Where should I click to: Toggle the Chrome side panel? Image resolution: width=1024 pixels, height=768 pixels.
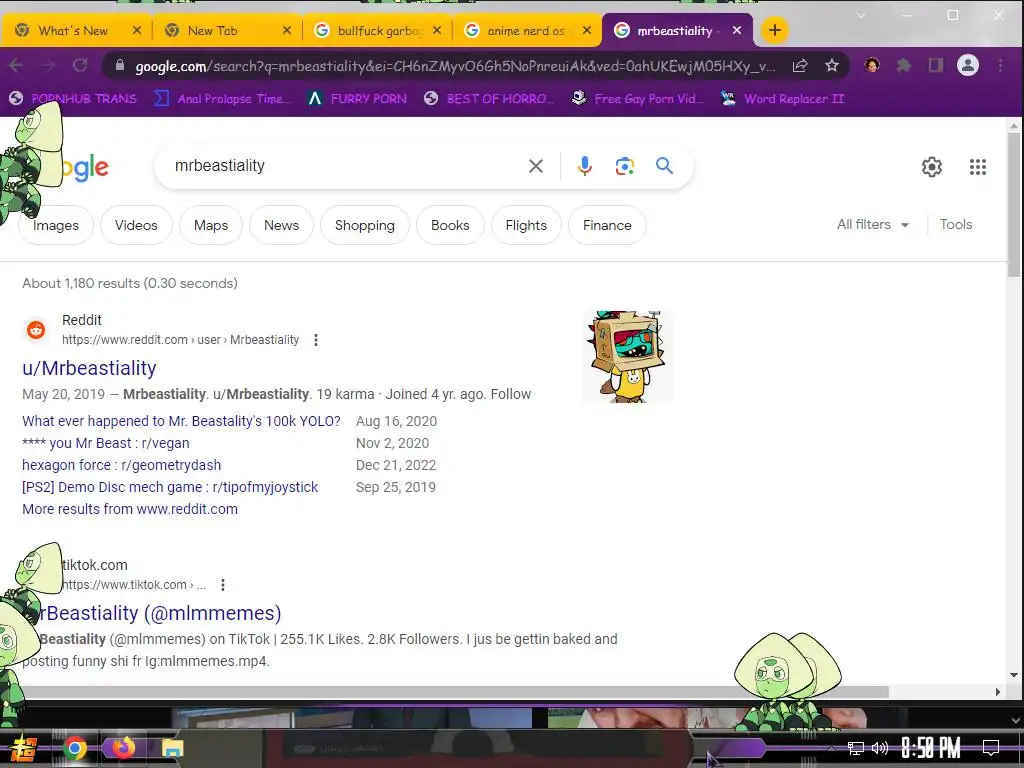(x=936, y=65)
